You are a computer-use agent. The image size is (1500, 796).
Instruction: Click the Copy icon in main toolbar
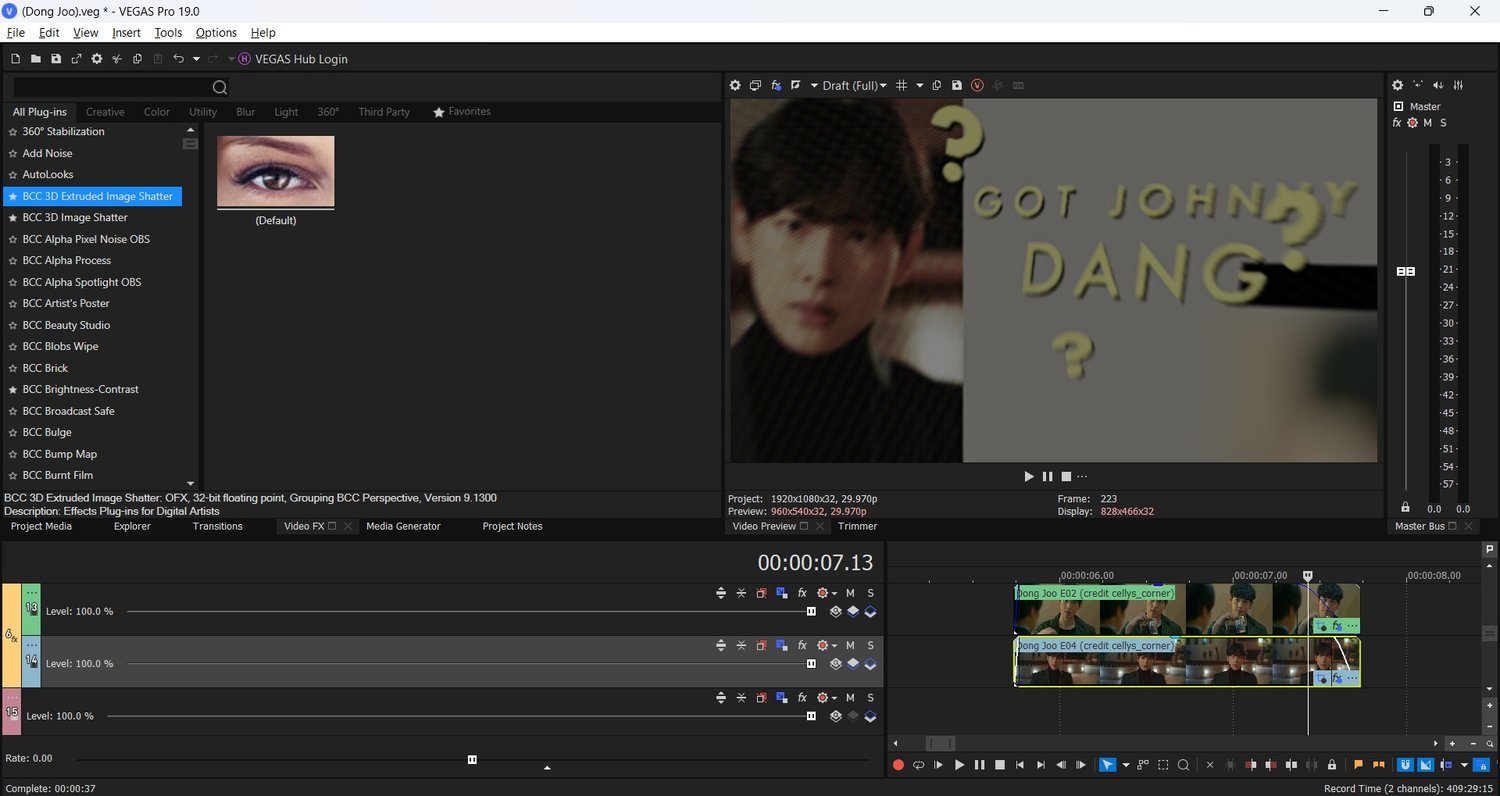coord(138,59)
